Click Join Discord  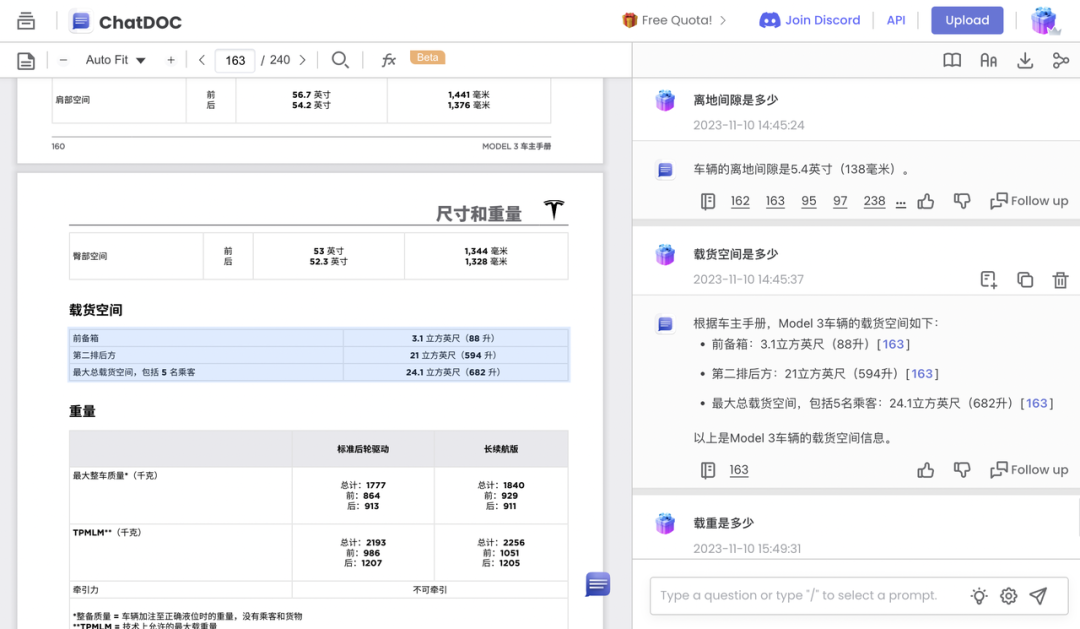tap(810, 19)
